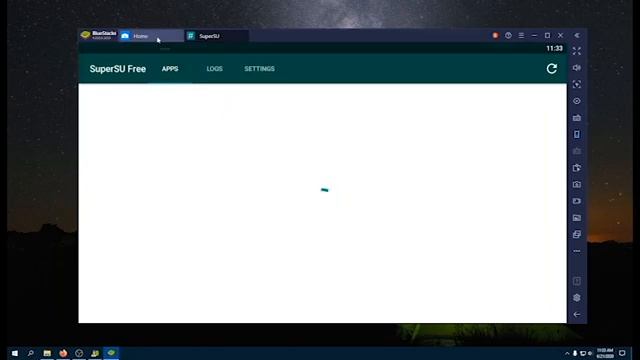Open the Windows notification center

point(622,353)
